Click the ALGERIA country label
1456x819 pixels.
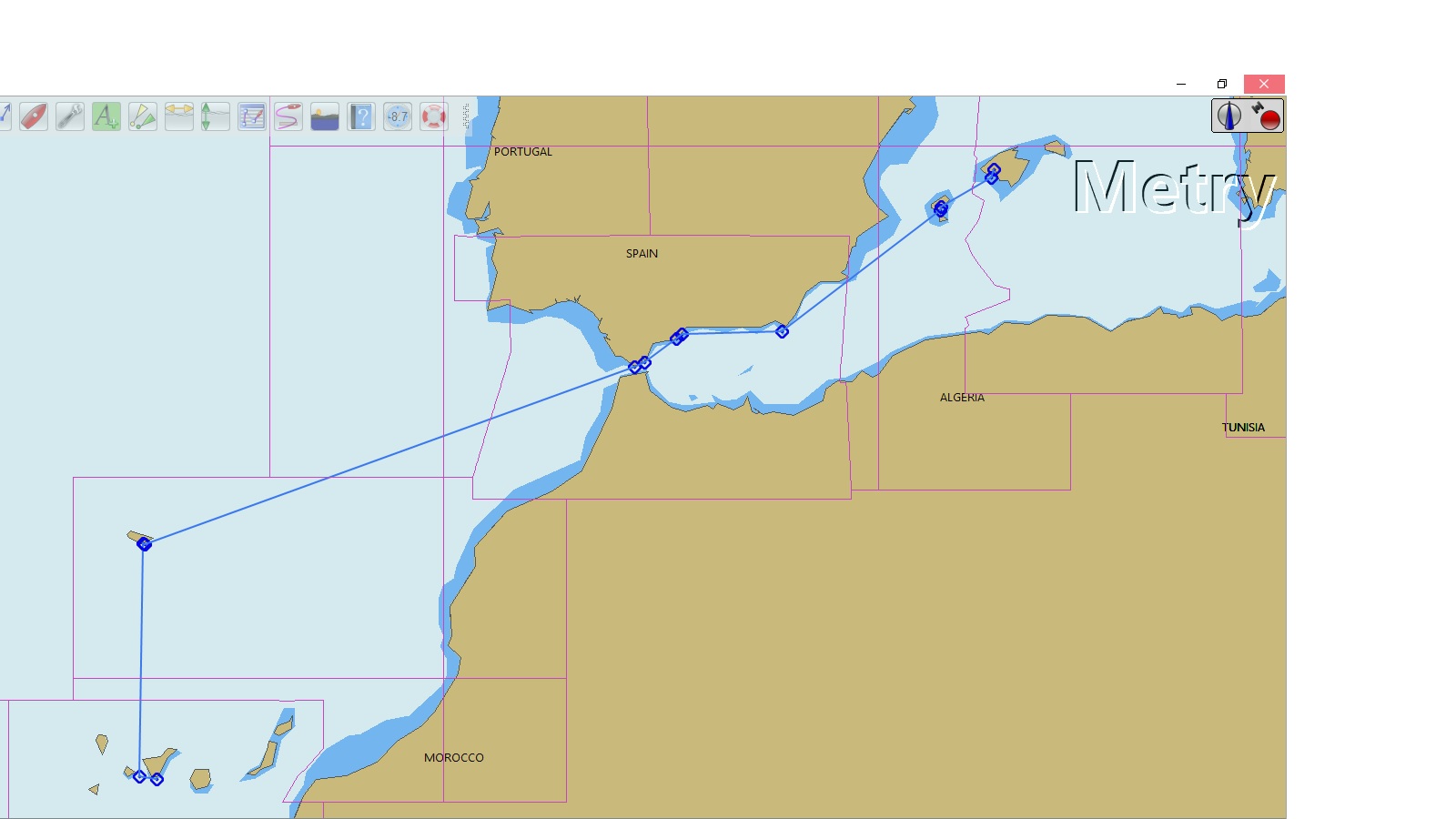(x=962, y=398)
